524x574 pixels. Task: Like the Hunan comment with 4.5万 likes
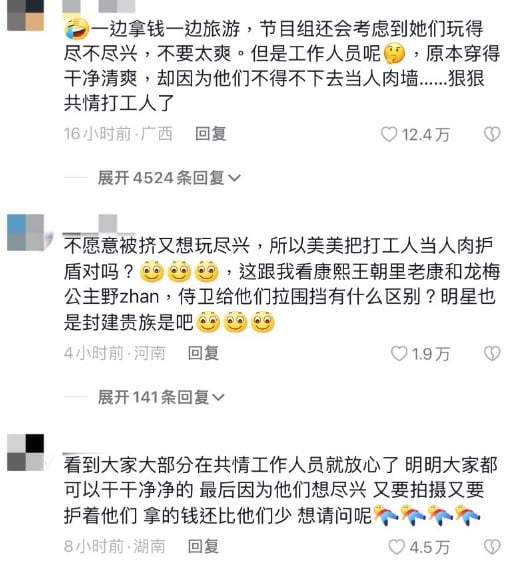(397, 547)
